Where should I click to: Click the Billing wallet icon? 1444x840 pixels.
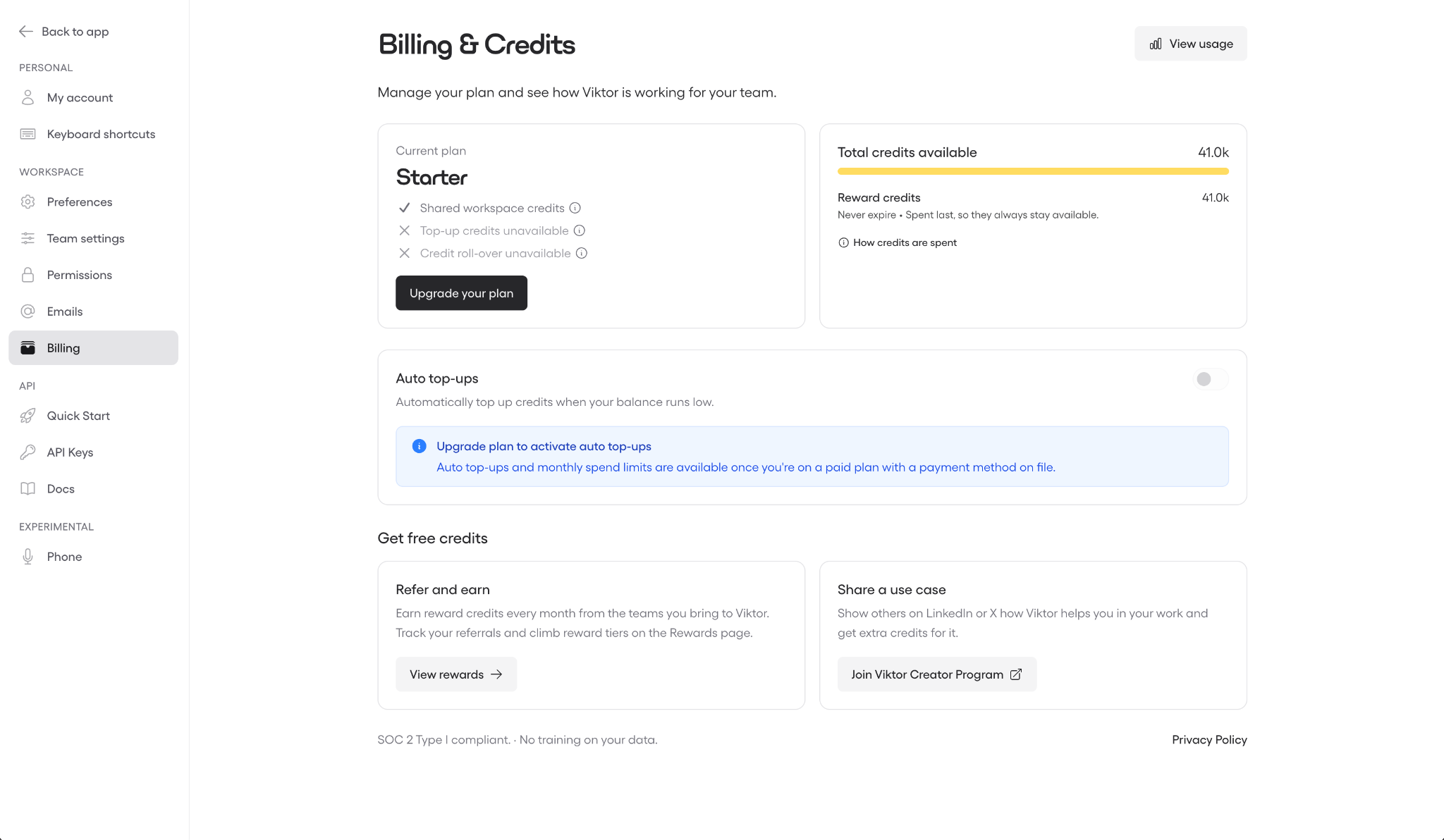(x=27, y=348)
